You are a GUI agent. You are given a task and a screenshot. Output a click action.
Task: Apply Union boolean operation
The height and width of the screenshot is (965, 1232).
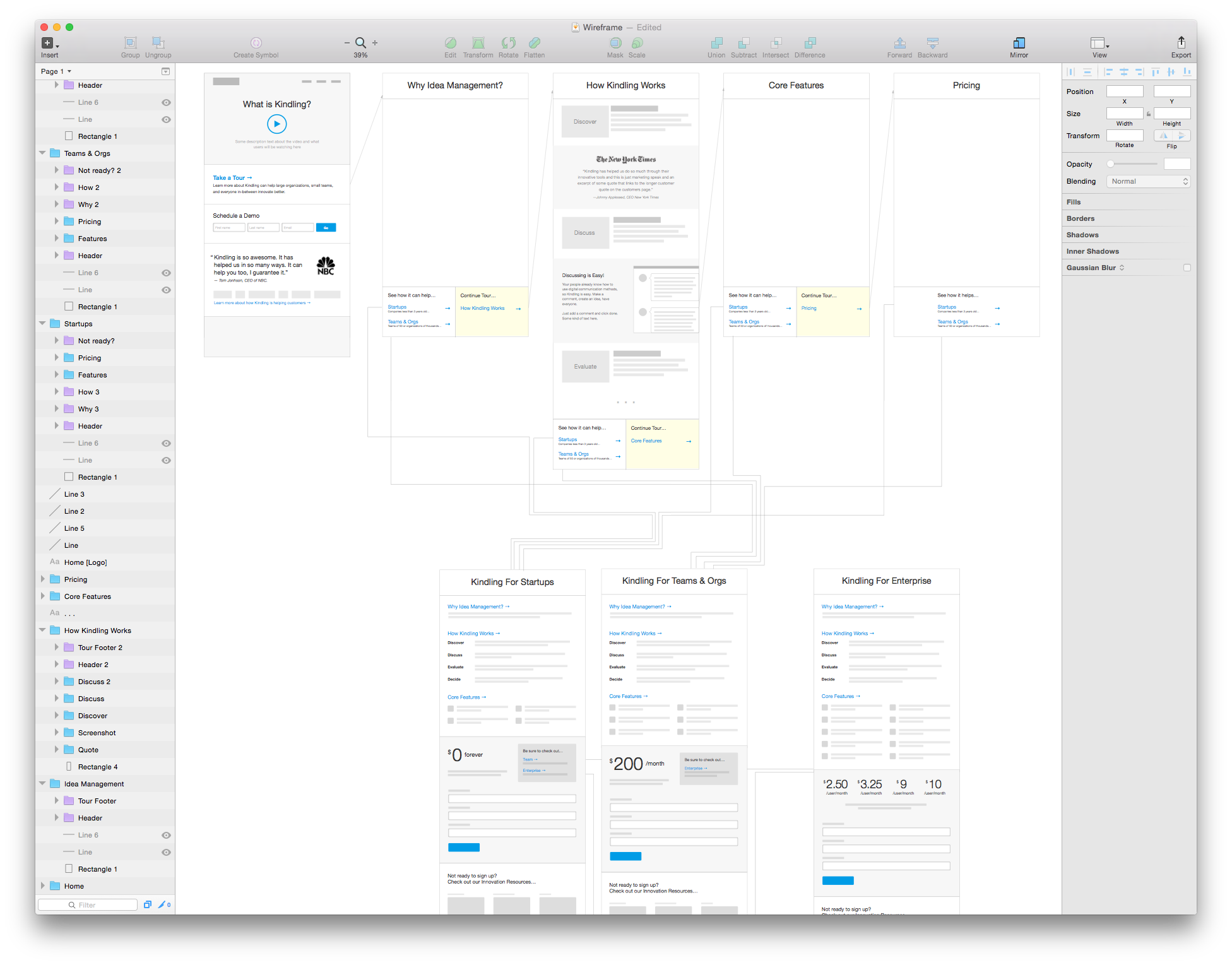(x=716, y=42)
